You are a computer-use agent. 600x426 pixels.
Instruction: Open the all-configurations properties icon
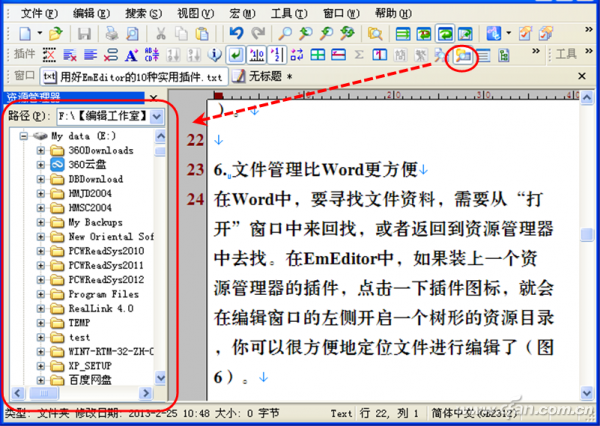(x=546, y=34)
